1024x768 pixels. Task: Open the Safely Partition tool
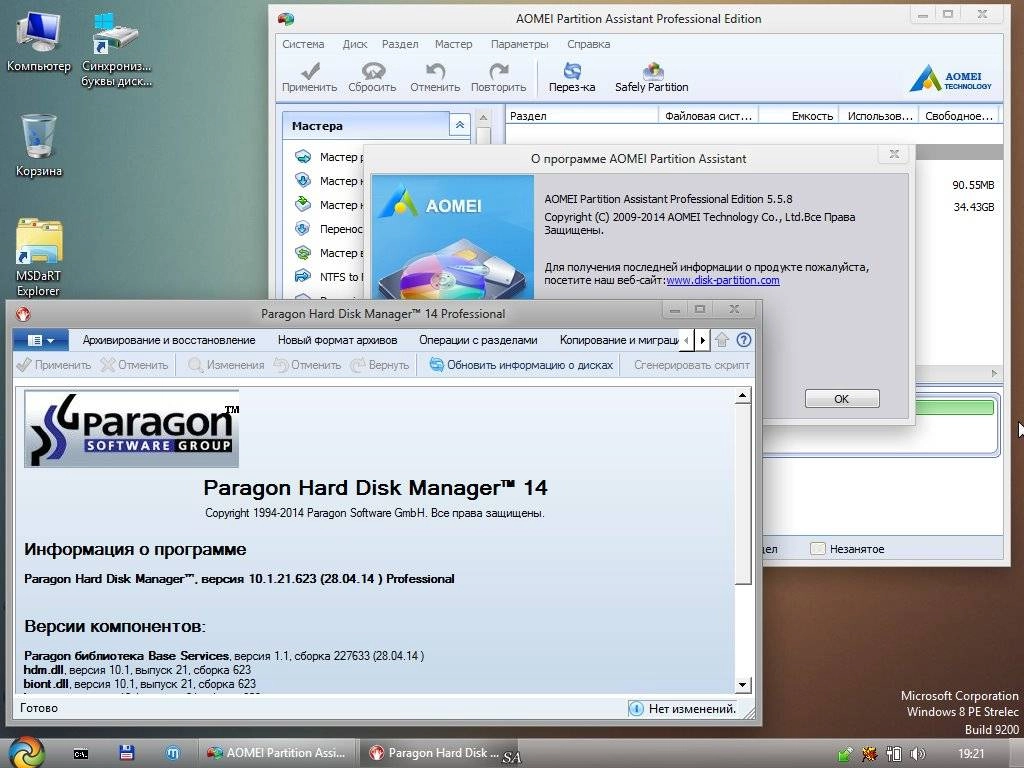pyautogui.click(x=652, y=77)
